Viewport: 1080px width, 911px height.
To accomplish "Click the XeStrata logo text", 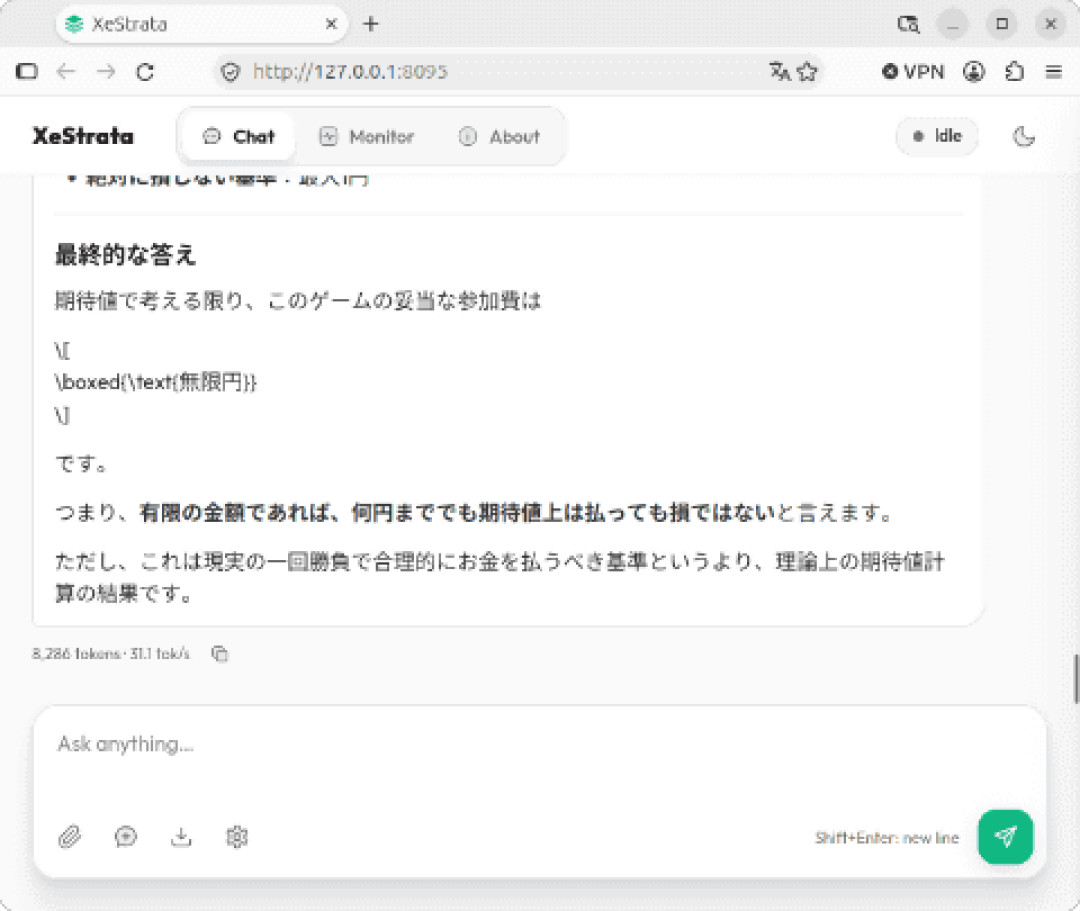I will tap(83, 136).
